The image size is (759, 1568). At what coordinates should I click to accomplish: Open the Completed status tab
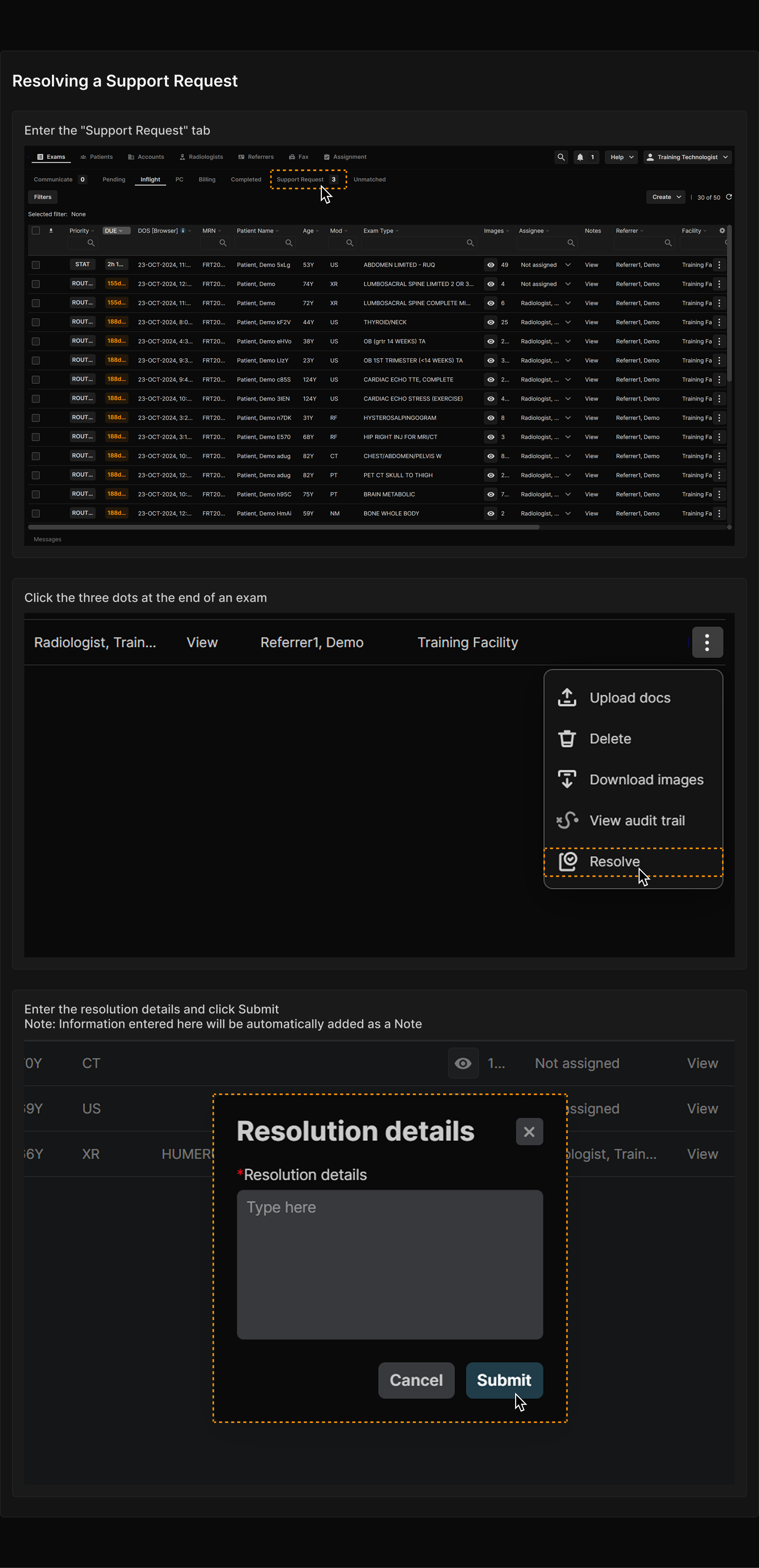(246, 179)
